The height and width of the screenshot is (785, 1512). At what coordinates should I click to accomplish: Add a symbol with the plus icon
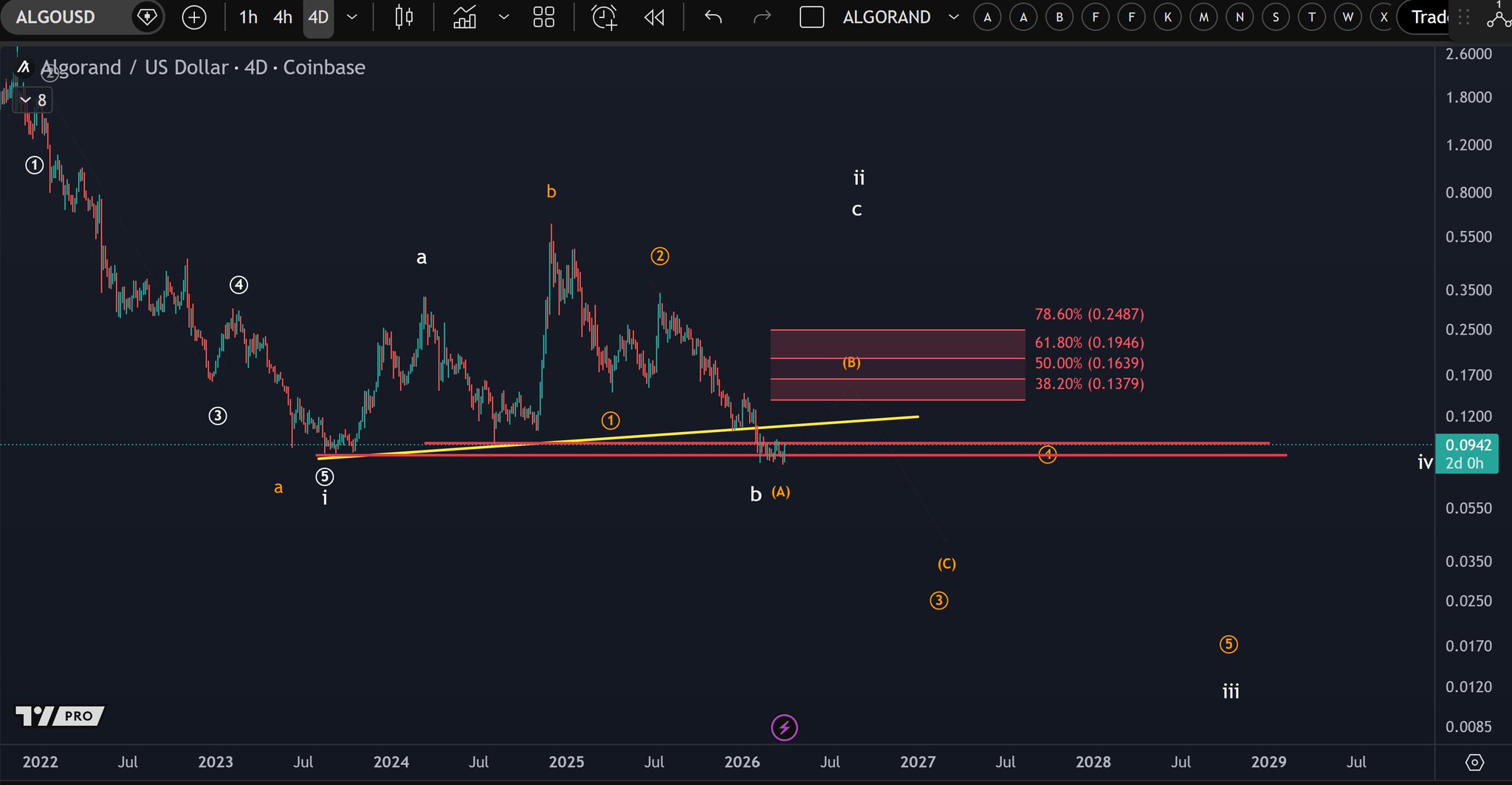click(x=194, y=17)
